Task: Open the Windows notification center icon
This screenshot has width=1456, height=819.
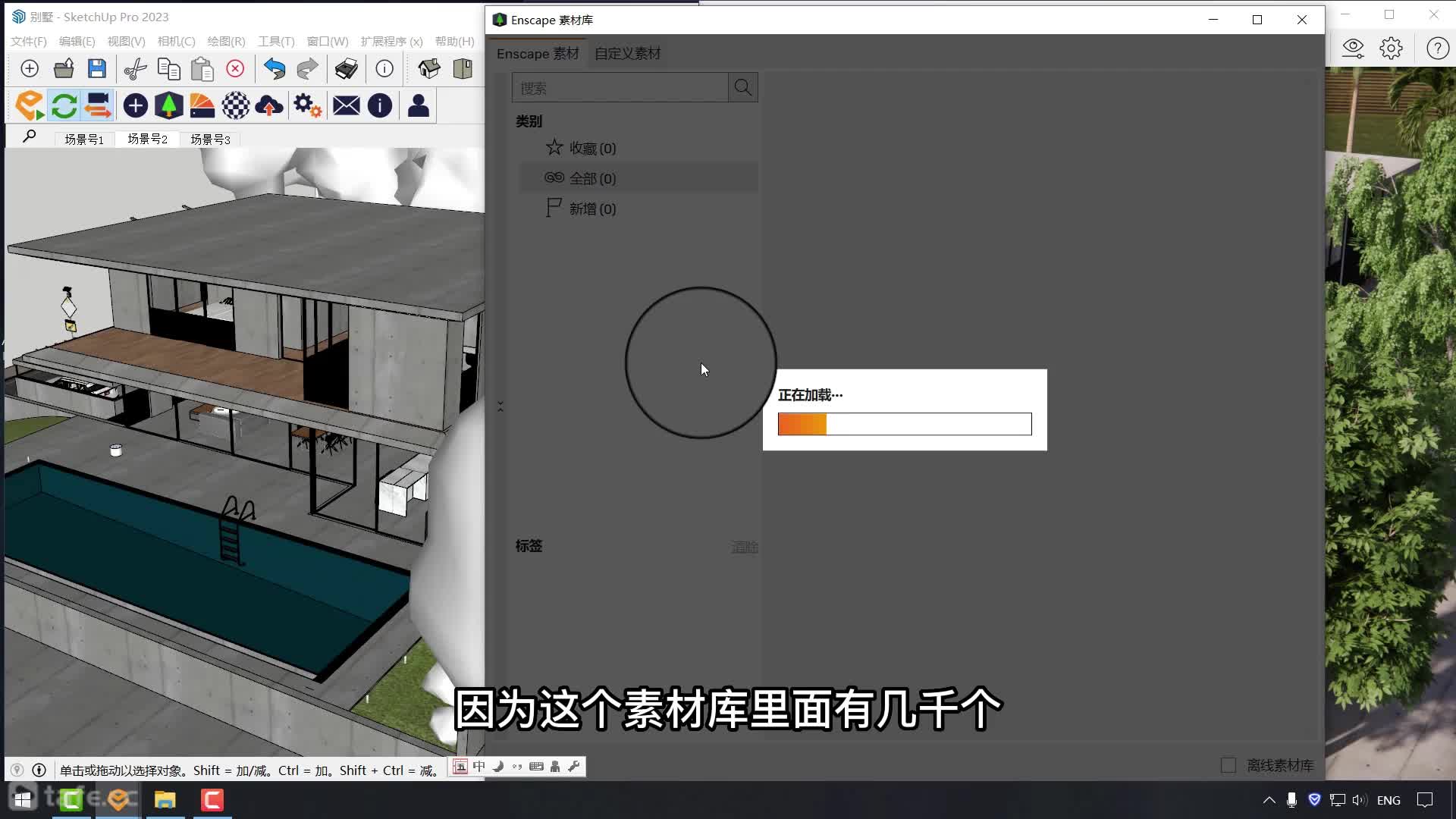Action: point(1425,800)
